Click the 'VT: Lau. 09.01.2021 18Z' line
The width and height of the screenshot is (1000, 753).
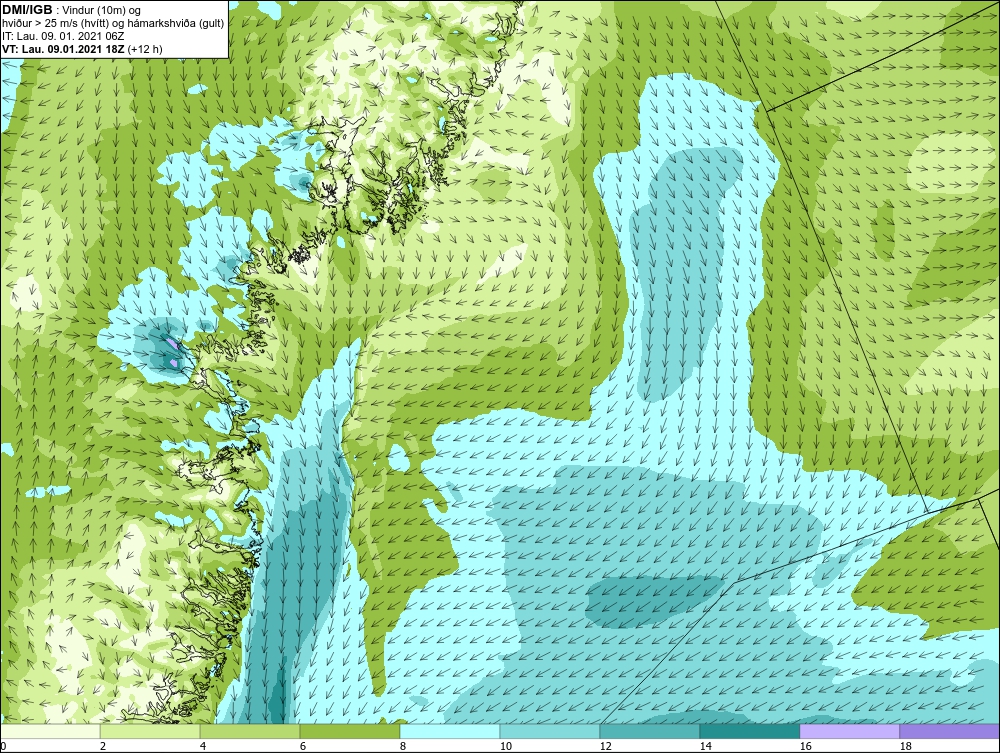pos(64,48)
